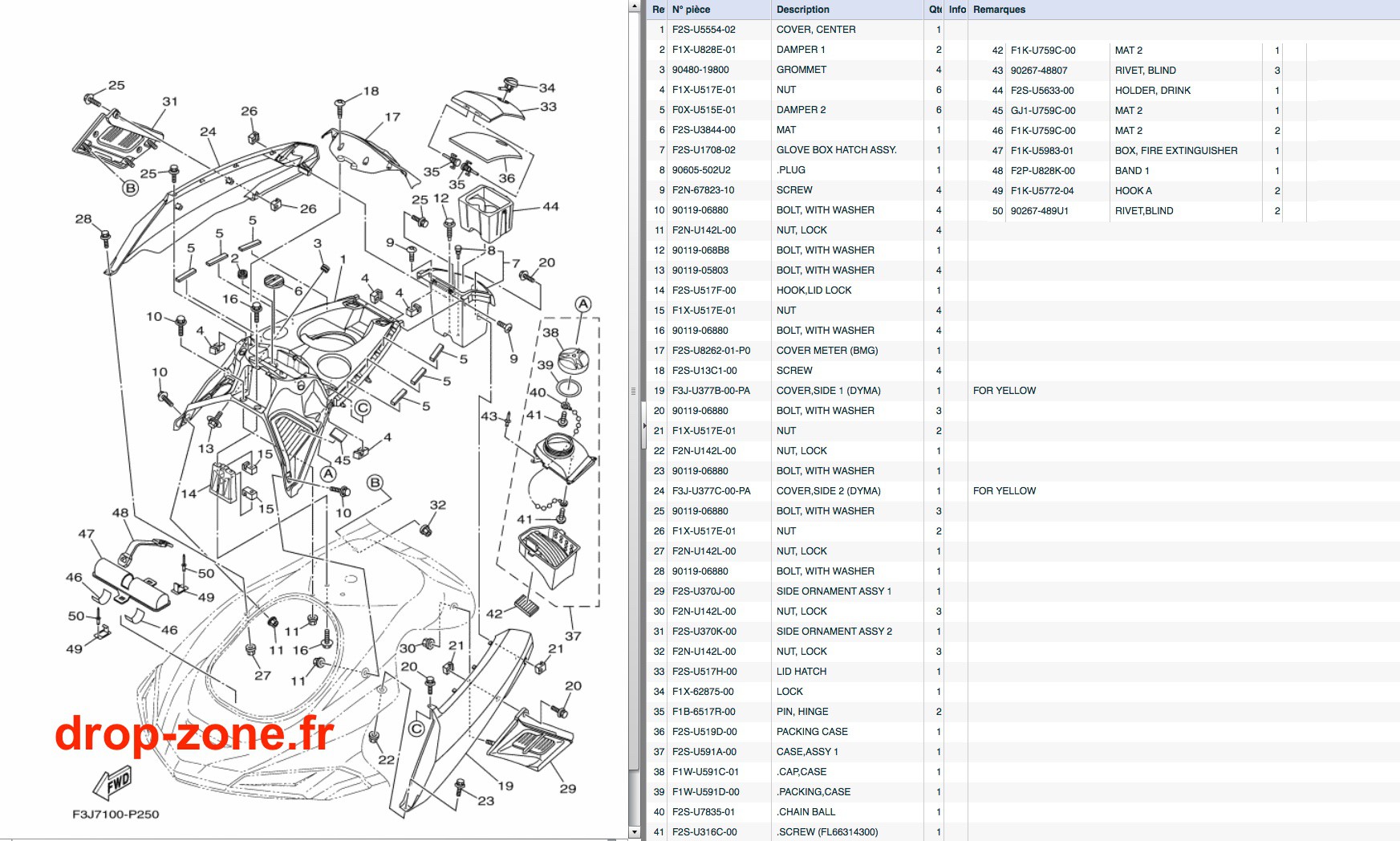1400x841 pixels.
Task: Click part number F3J-U377B-00-PA
Action: (711, 391)
